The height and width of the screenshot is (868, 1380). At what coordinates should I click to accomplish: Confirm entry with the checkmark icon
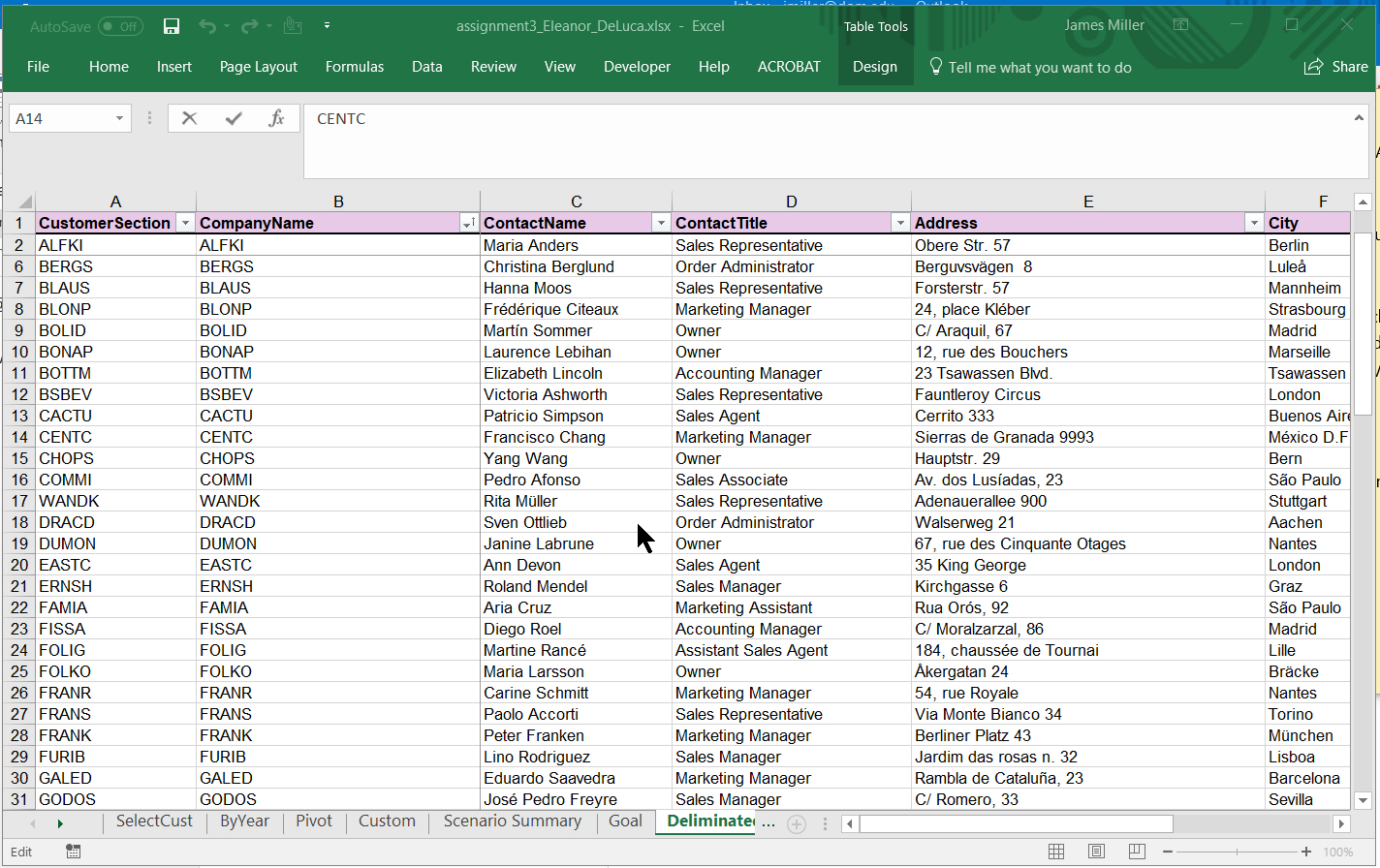pos(234,118)
